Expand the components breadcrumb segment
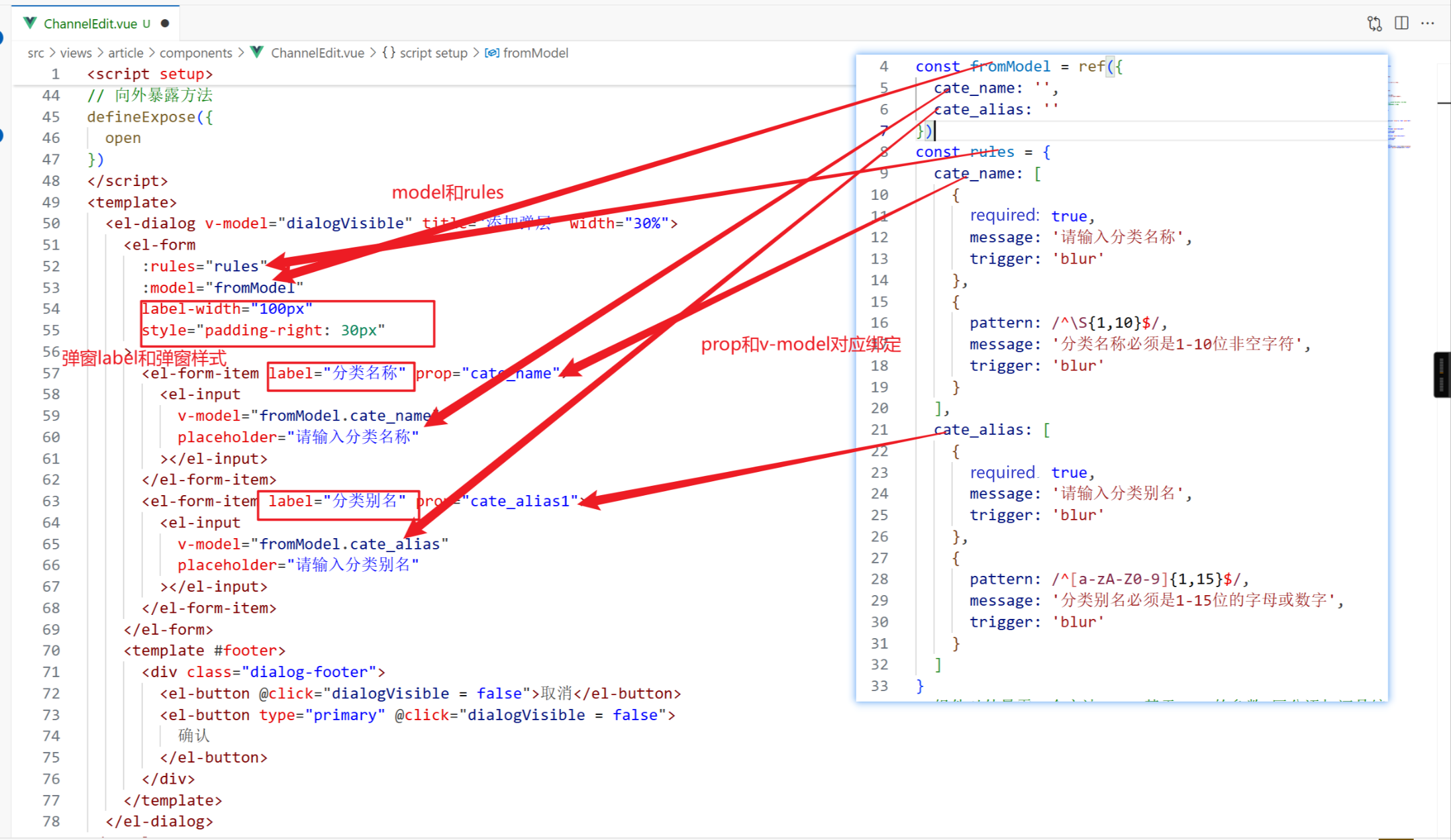 click(x=195, y=53)
